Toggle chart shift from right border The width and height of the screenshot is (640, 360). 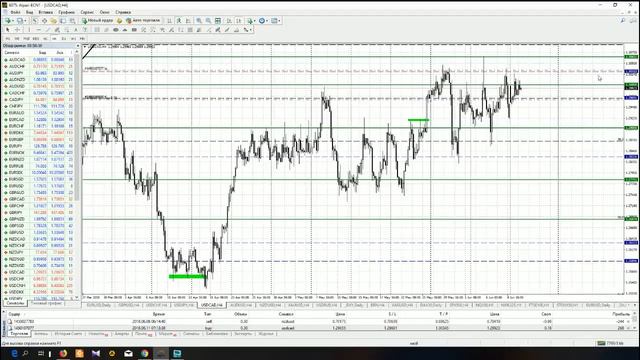click(239, 20)
